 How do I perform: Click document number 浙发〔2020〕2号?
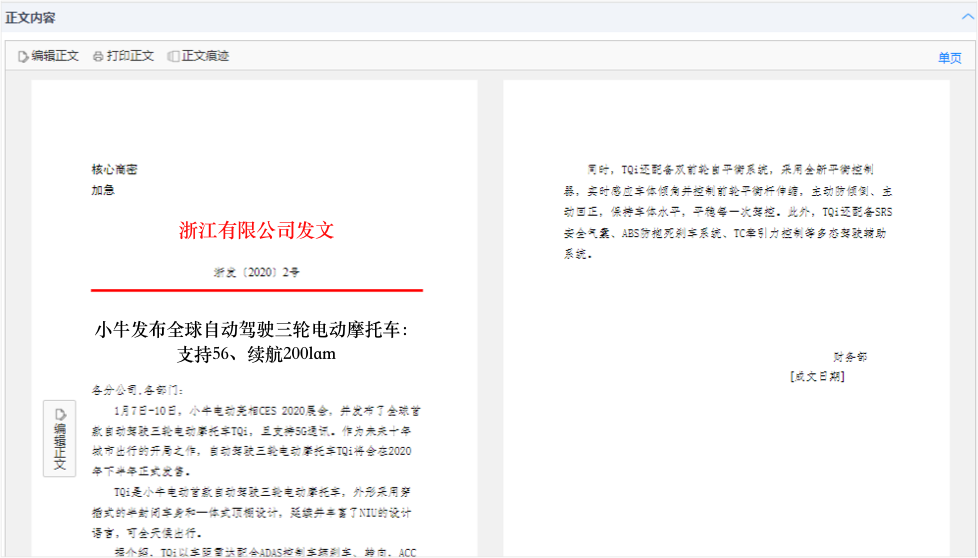[x=256, y=272]
